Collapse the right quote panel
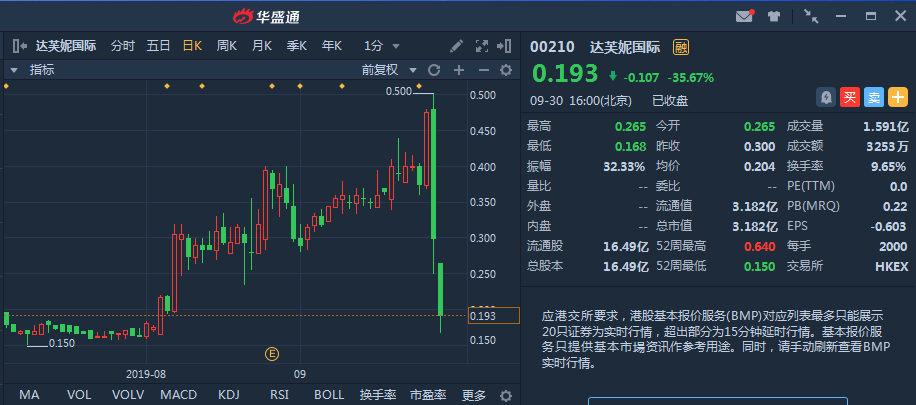 [504, 46]
